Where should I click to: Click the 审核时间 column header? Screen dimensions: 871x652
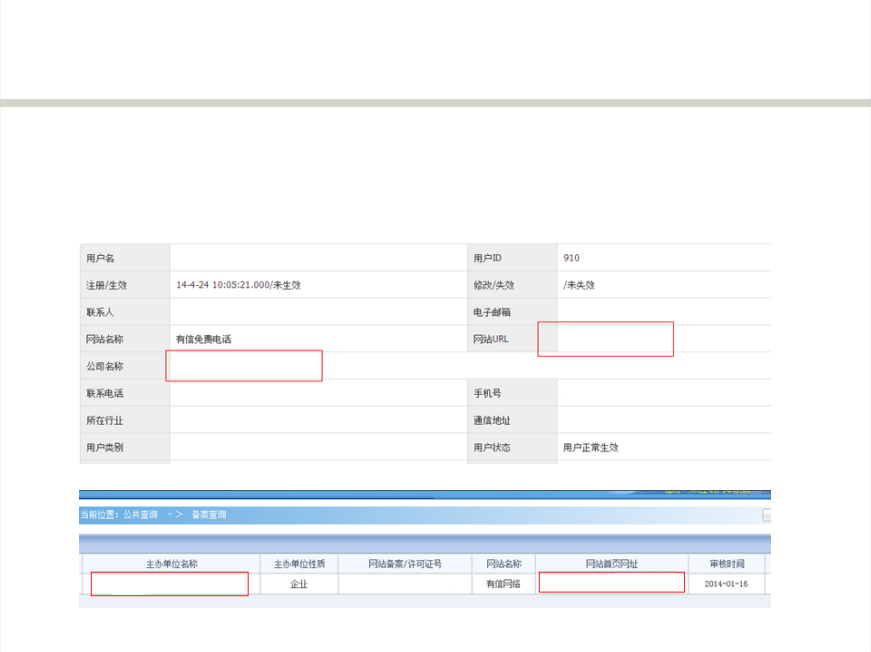click(727, 564)
